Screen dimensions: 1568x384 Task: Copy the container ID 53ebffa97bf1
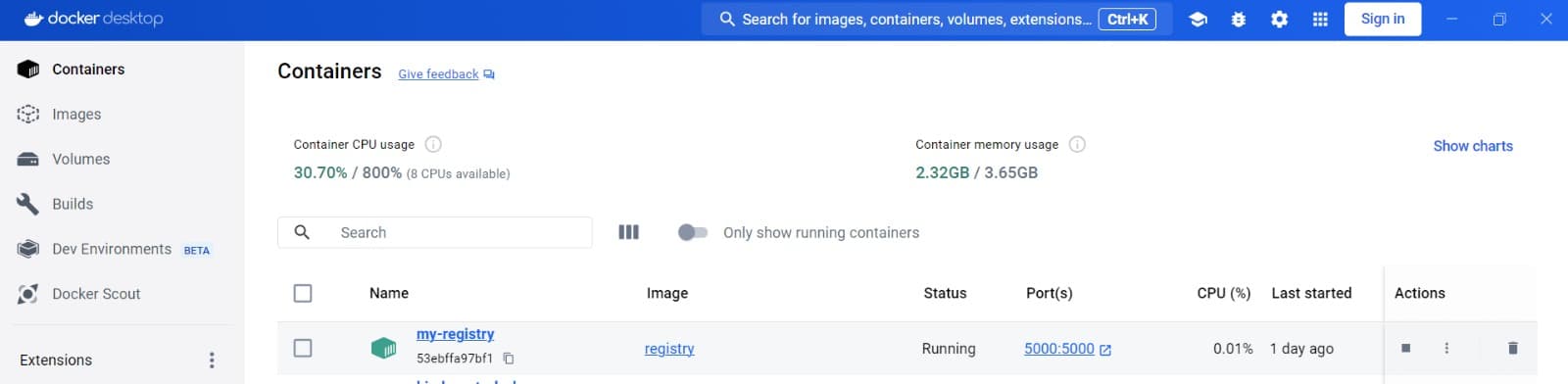tap(509, 359)
